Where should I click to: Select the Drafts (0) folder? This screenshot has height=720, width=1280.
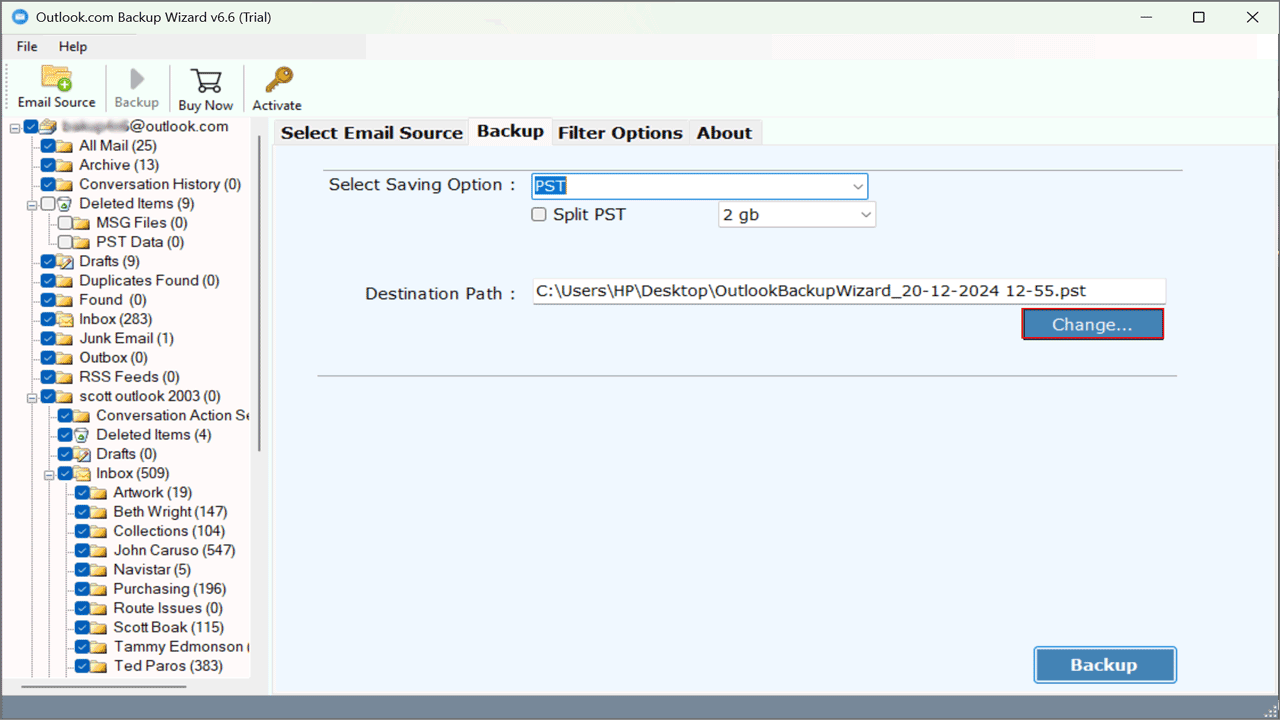[x=126, y=454]
